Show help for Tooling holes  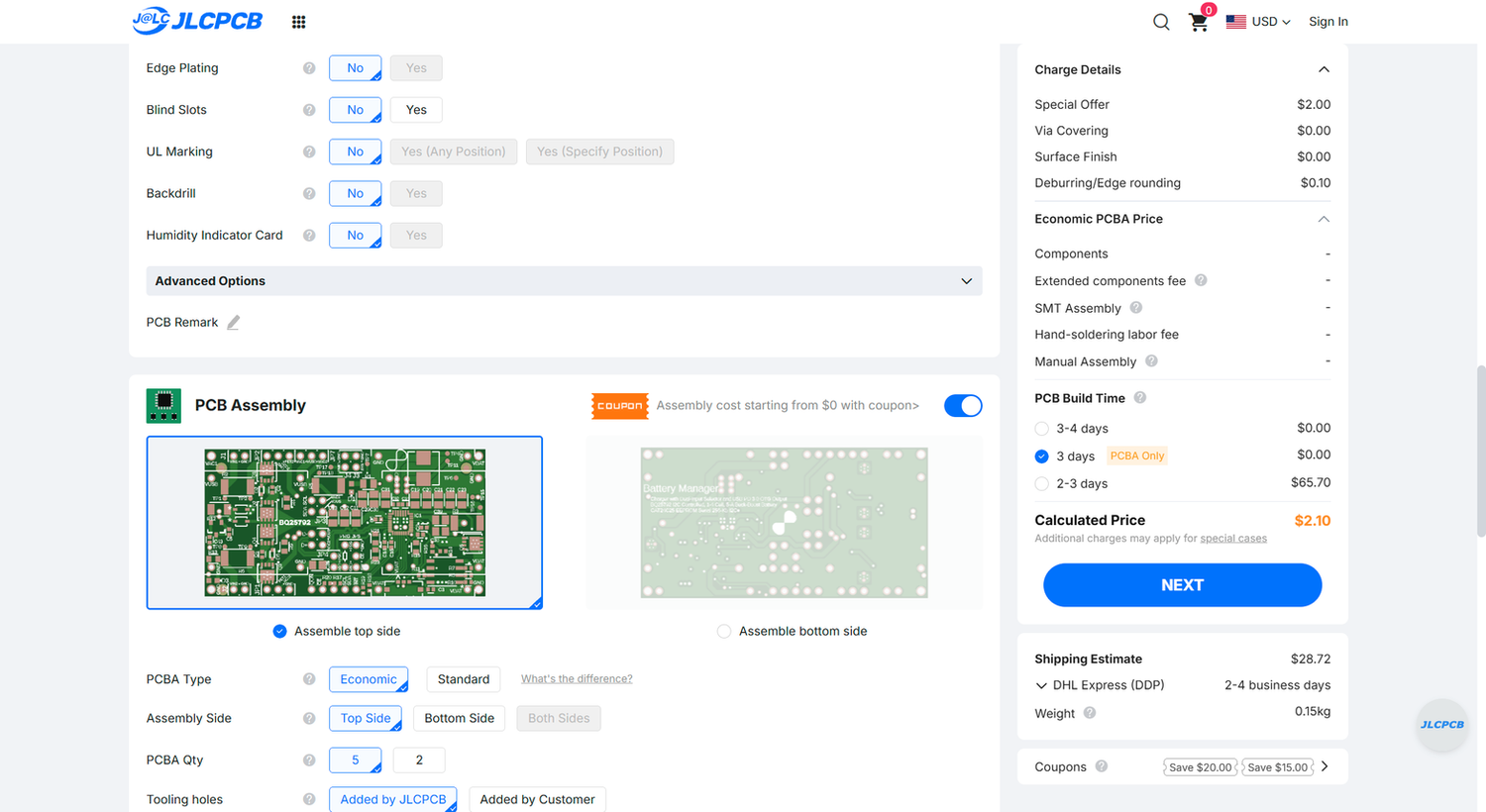[x=309, y=799]
